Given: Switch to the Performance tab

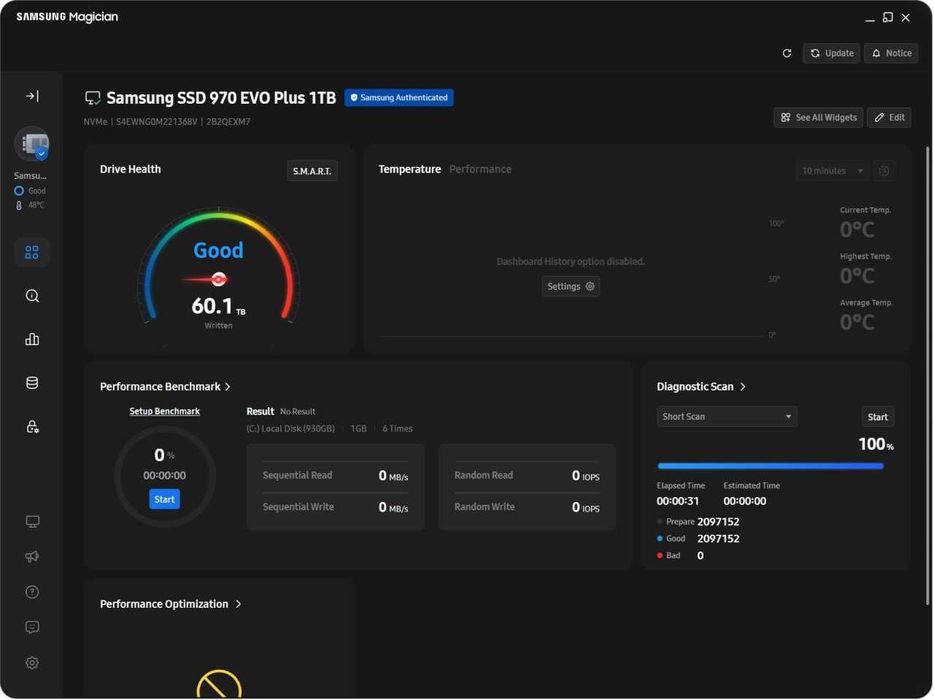Looking at the screenshot, I should click(x=480, y=169).
